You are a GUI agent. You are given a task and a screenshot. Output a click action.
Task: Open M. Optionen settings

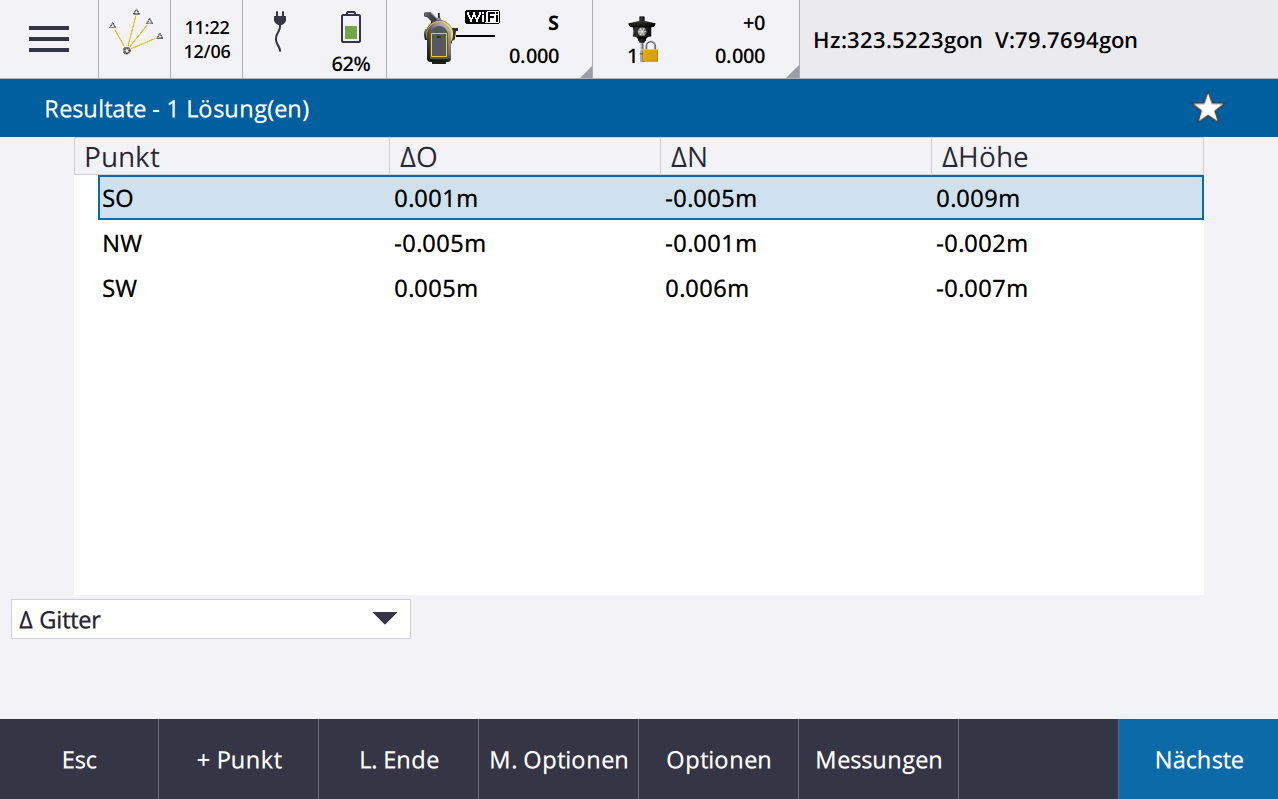click(x=558, y=760)
